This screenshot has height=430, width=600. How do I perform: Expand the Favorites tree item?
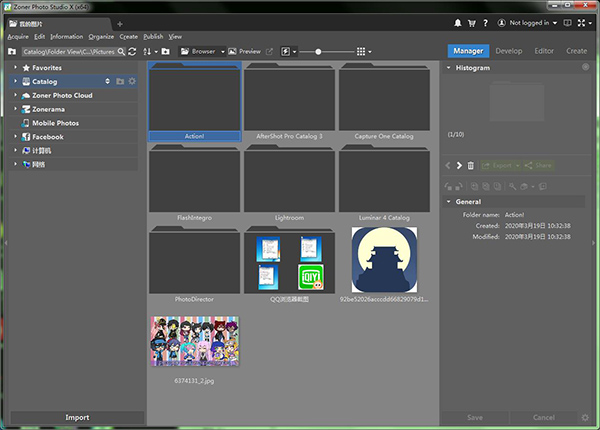tap(15, 68)
